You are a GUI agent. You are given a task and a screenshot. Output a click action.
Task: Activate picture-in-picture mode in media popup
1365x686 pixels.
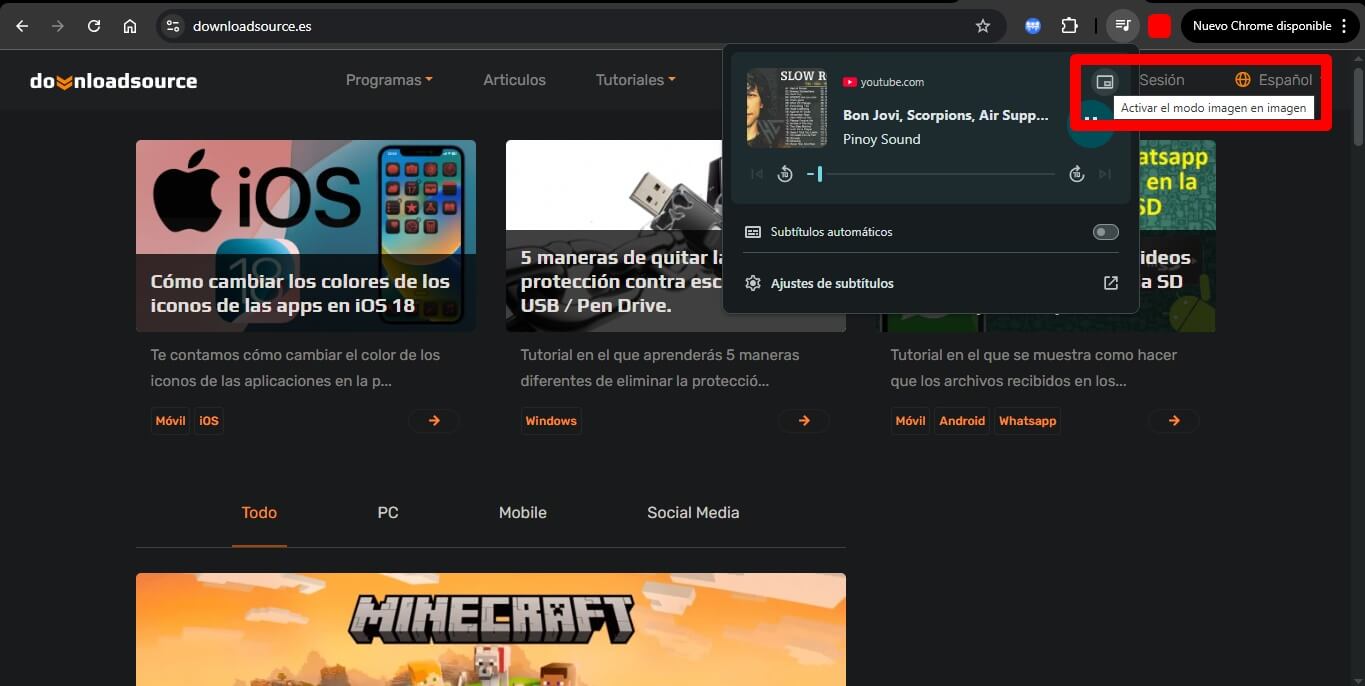click(x=1104, y=82)
